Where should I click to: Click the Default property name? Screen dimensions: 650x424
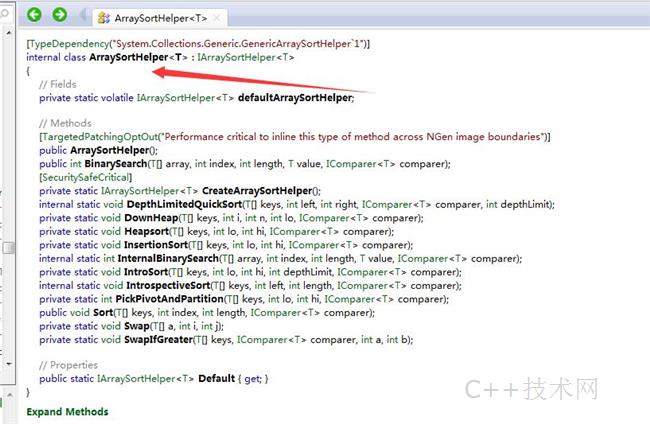coord(216,378)
